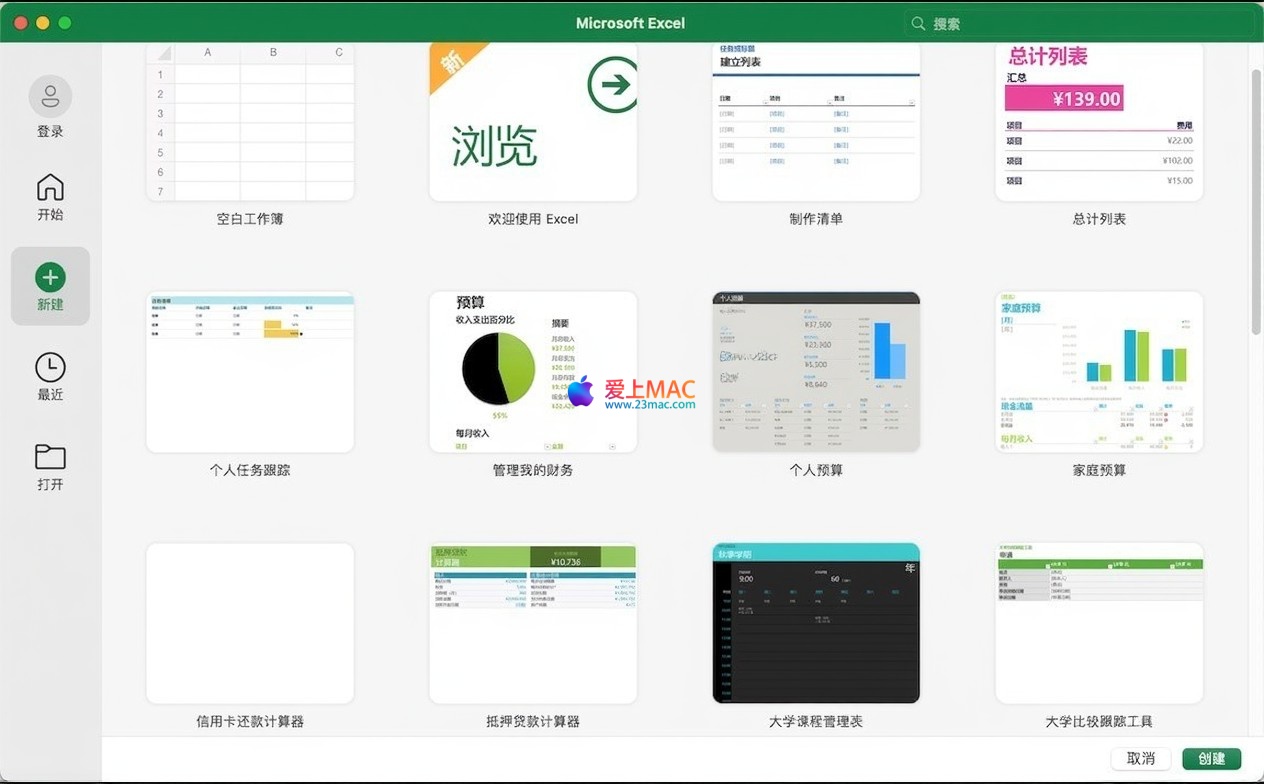Open the 管理我的财务 pie chart template

point(533,372)
